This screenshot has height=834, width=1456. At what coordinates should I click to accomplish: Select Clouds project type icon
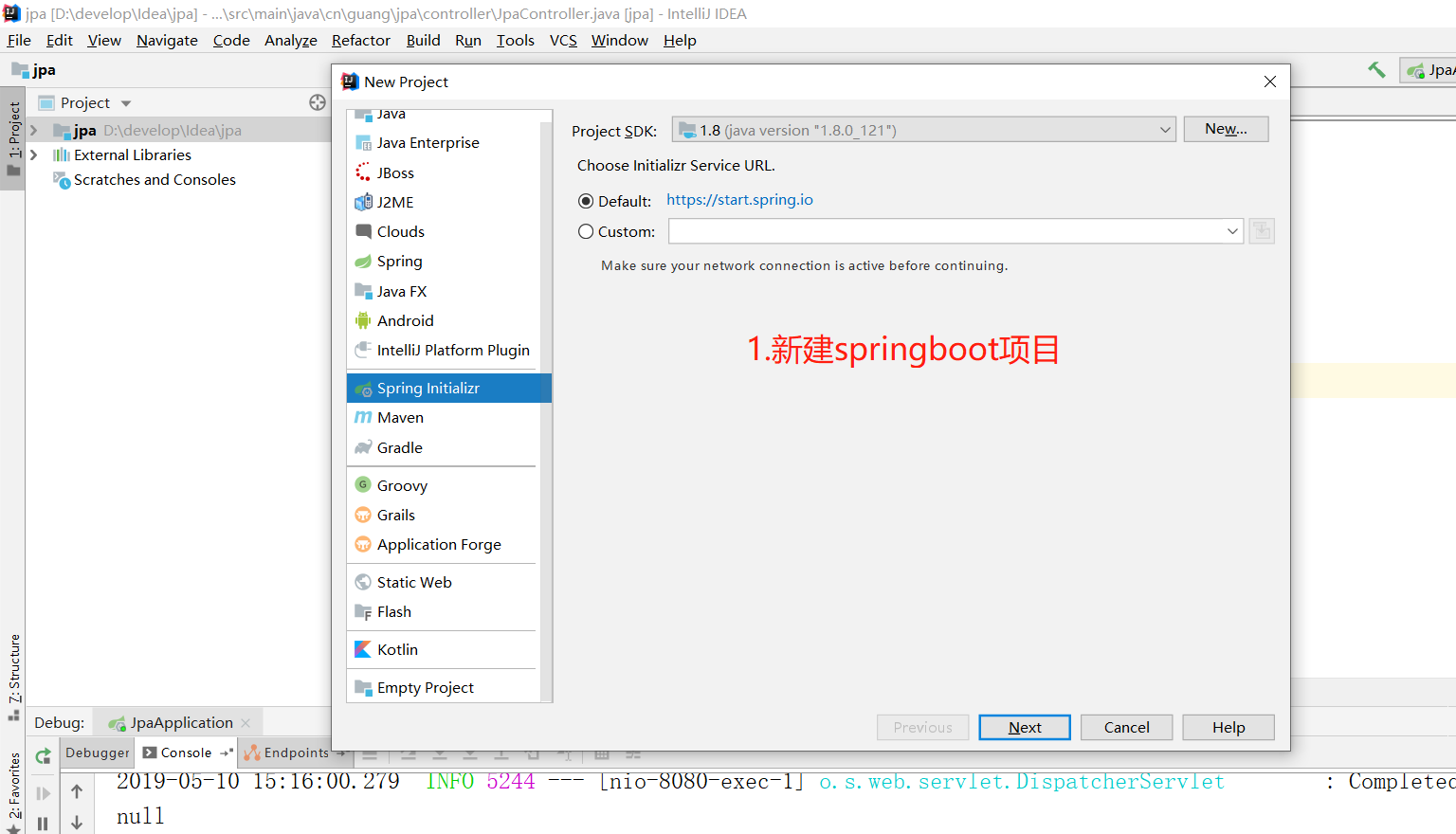coord(363,231)
